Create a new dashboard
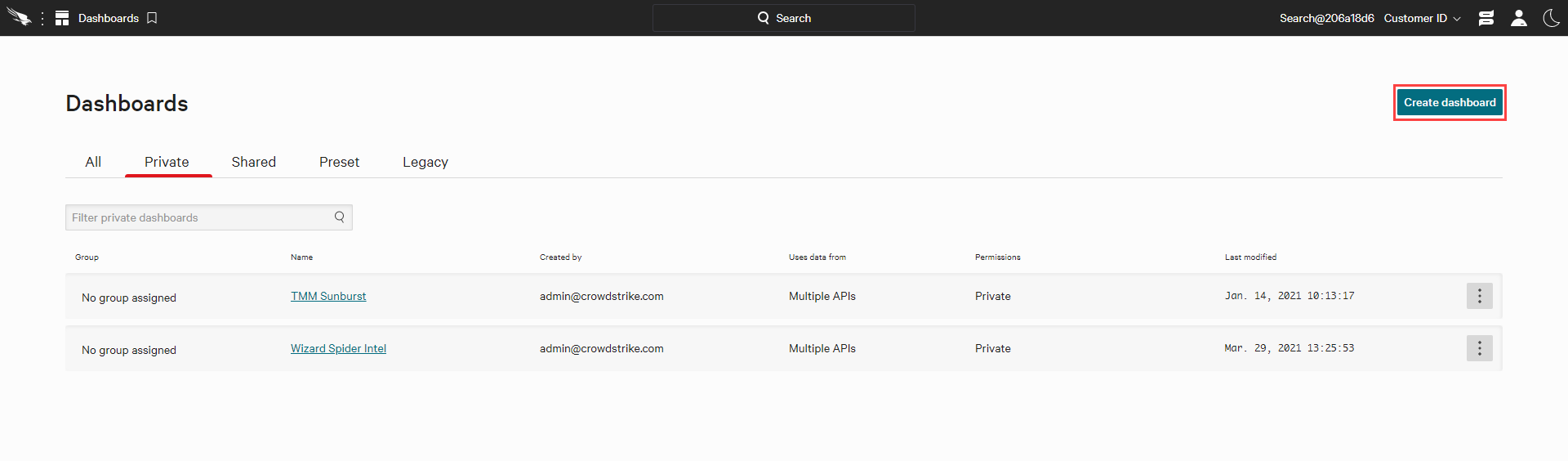Image resolution: width=1568 pixels, height=461 pixels. pos(1450,102)
